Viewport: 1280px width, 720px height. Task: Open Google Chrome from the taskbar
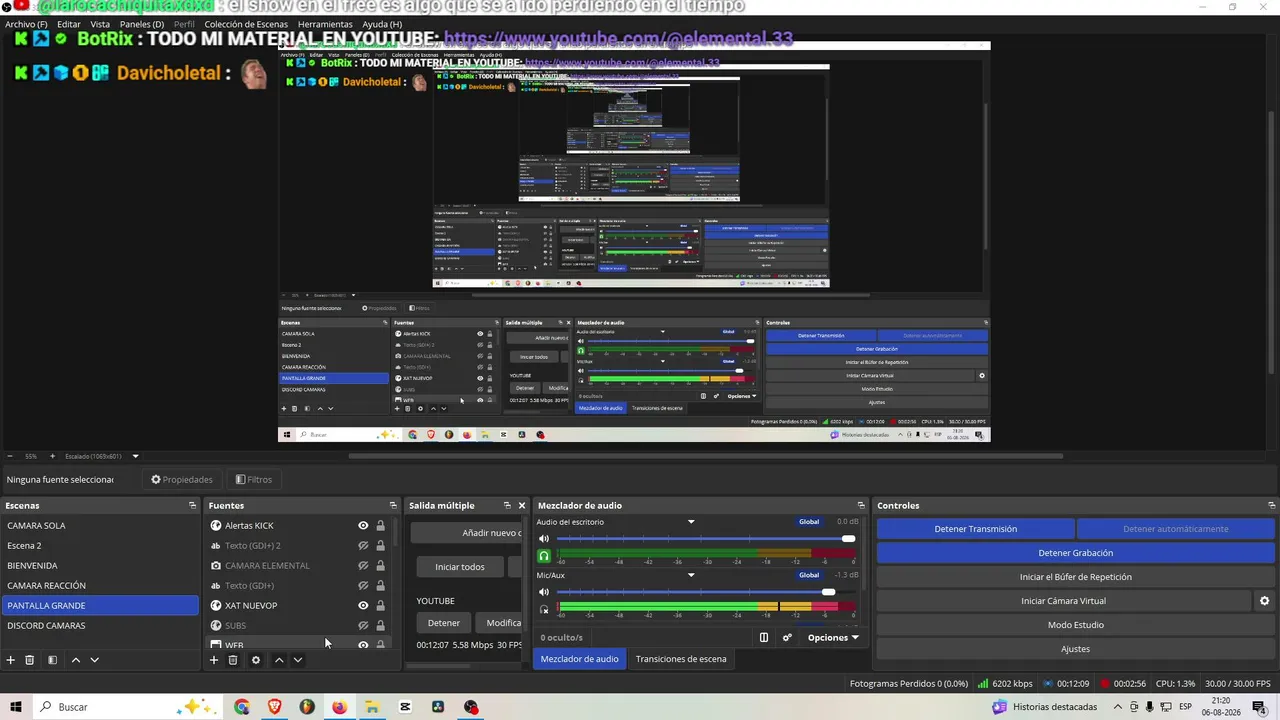[x=242, y=707]
